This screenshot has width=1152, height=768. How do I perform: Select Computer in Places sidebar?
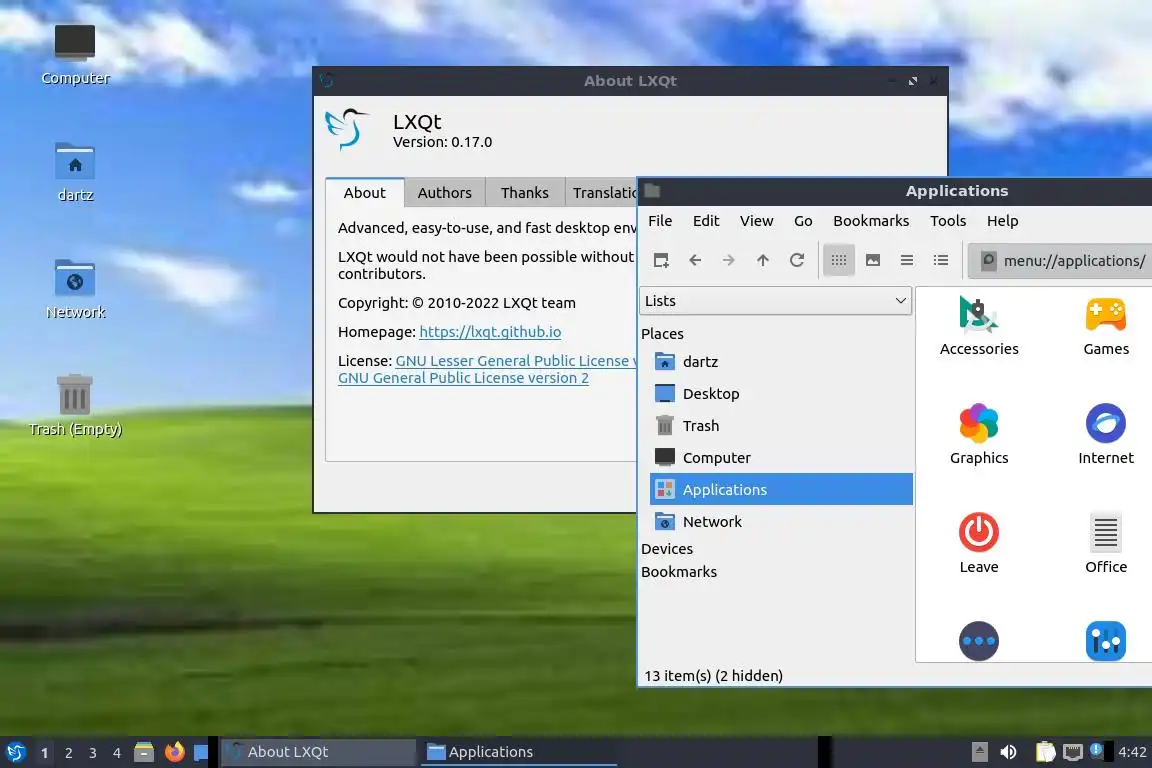tap(781, 457)
